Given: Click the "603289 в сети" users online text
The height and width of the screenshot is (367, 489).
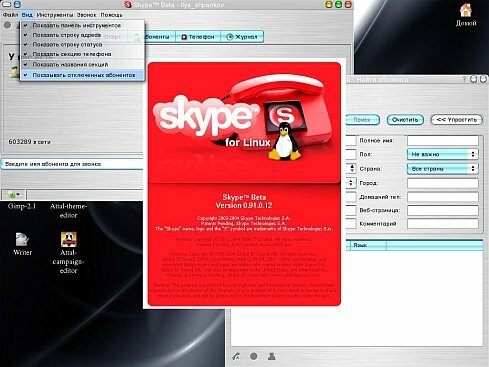Looking at the screenshot, I should (x=29, y=142).
